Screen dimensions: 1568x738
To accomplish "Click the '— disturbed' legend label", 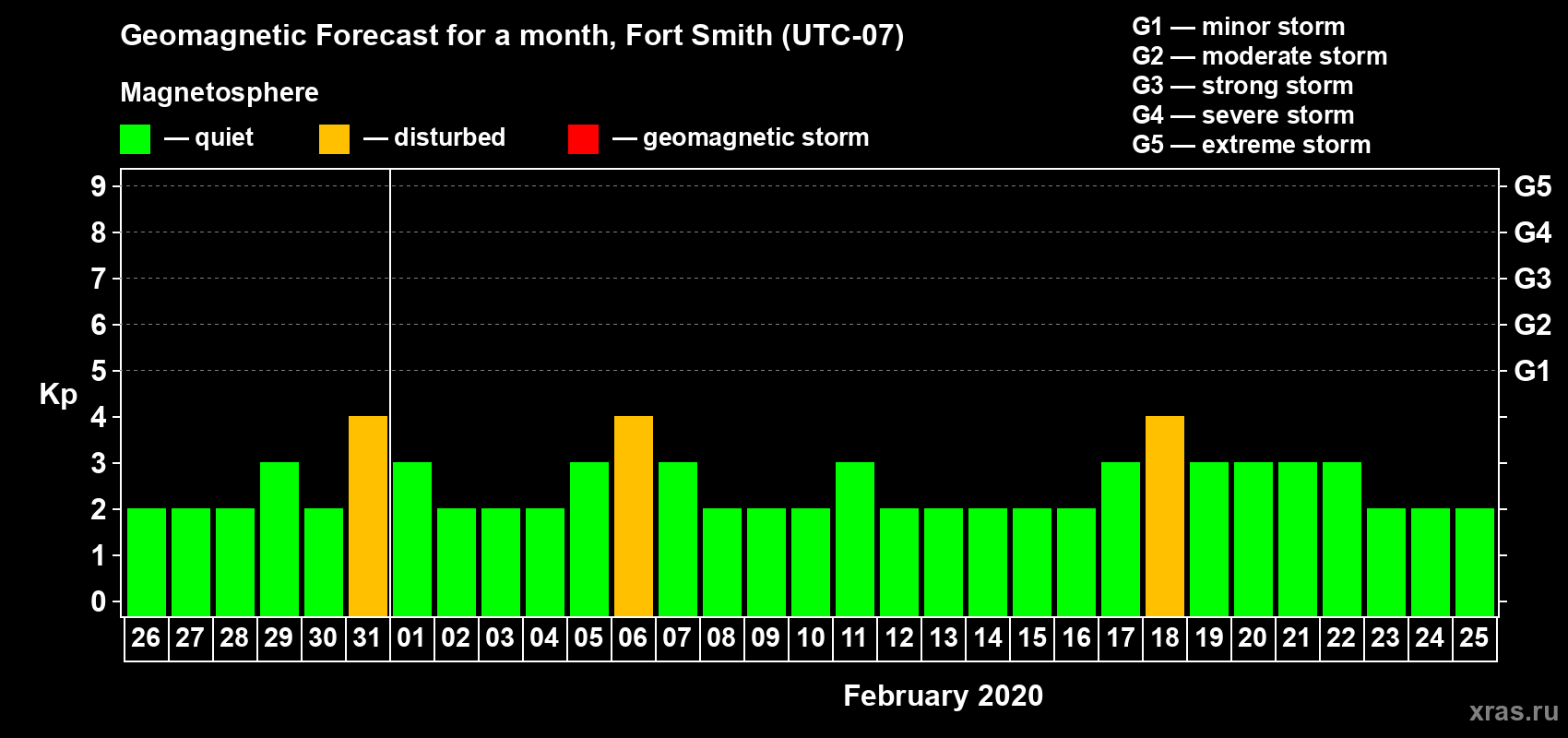I will point(434,137).
